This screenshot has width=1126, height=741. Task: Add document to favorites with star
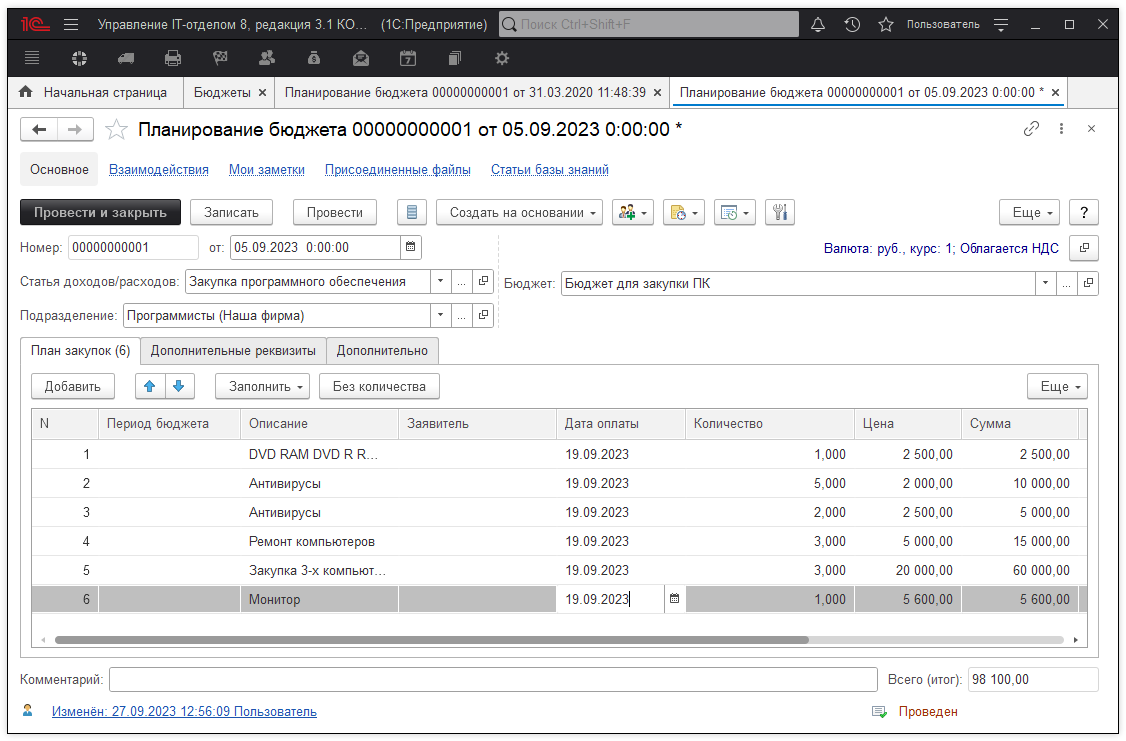pyautogui.click(x=117, y=129)
